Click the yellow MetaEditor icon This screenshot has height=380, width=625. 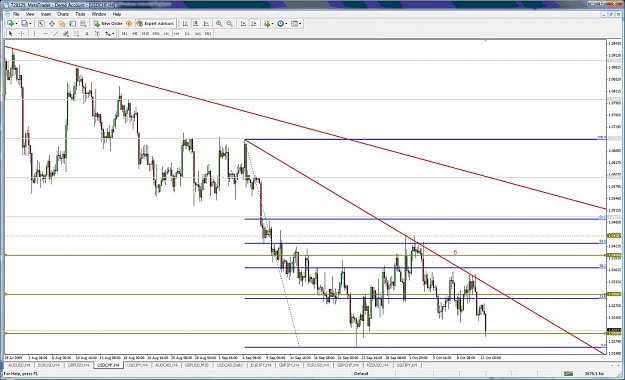click(x=129, y=24)
